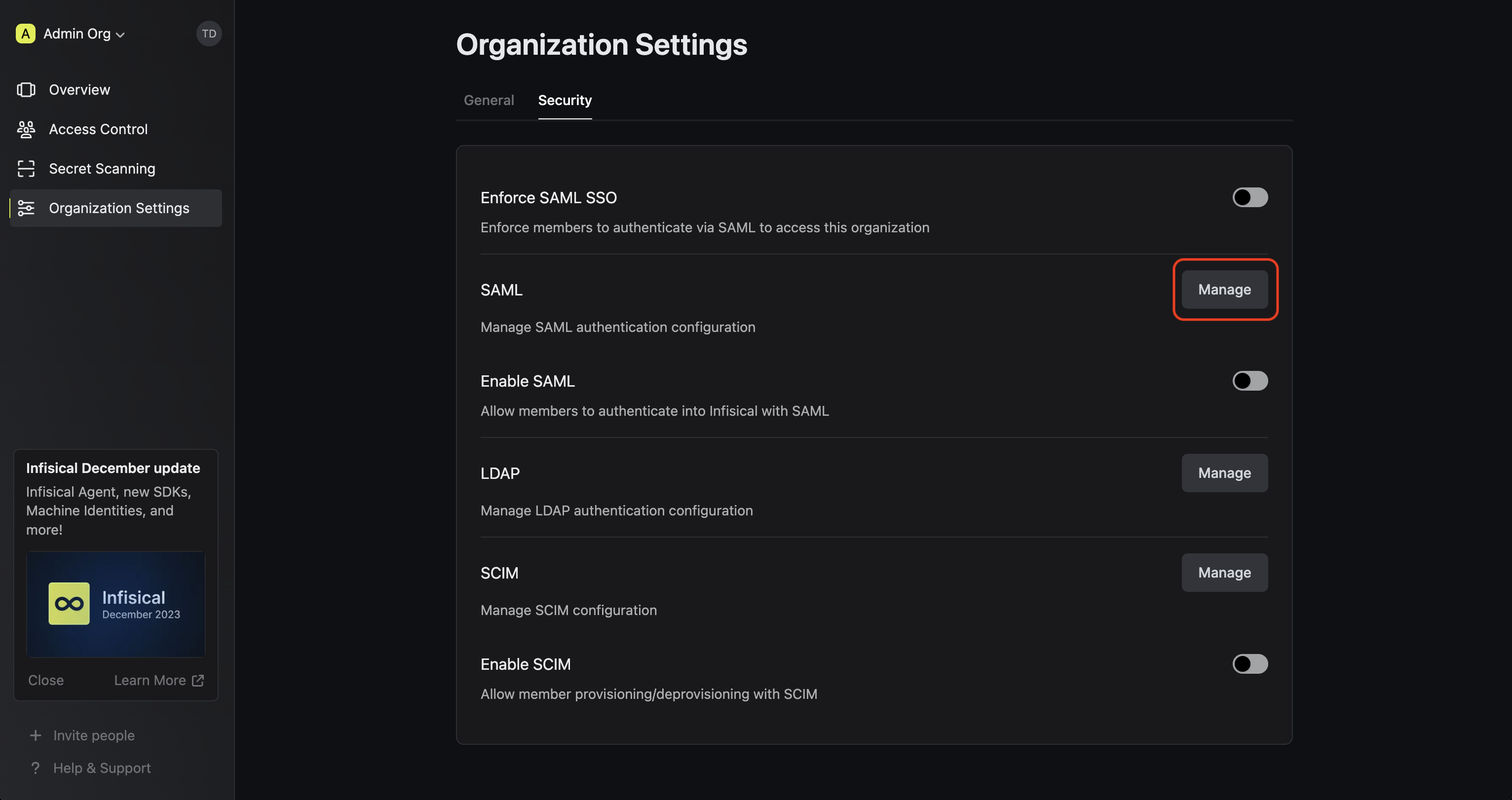Click Manage button for SCIM

(1224, 573)
